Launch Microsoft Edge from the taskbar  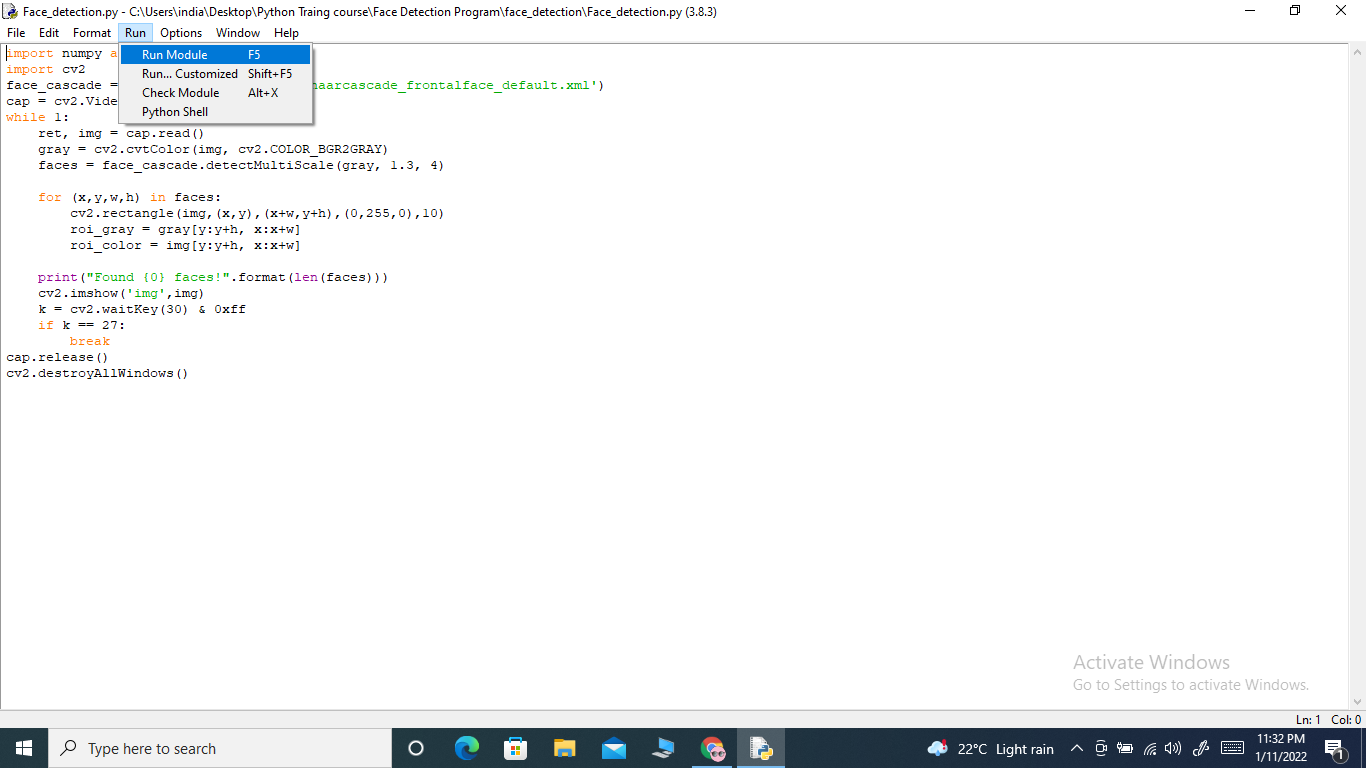tap(466, 748)
